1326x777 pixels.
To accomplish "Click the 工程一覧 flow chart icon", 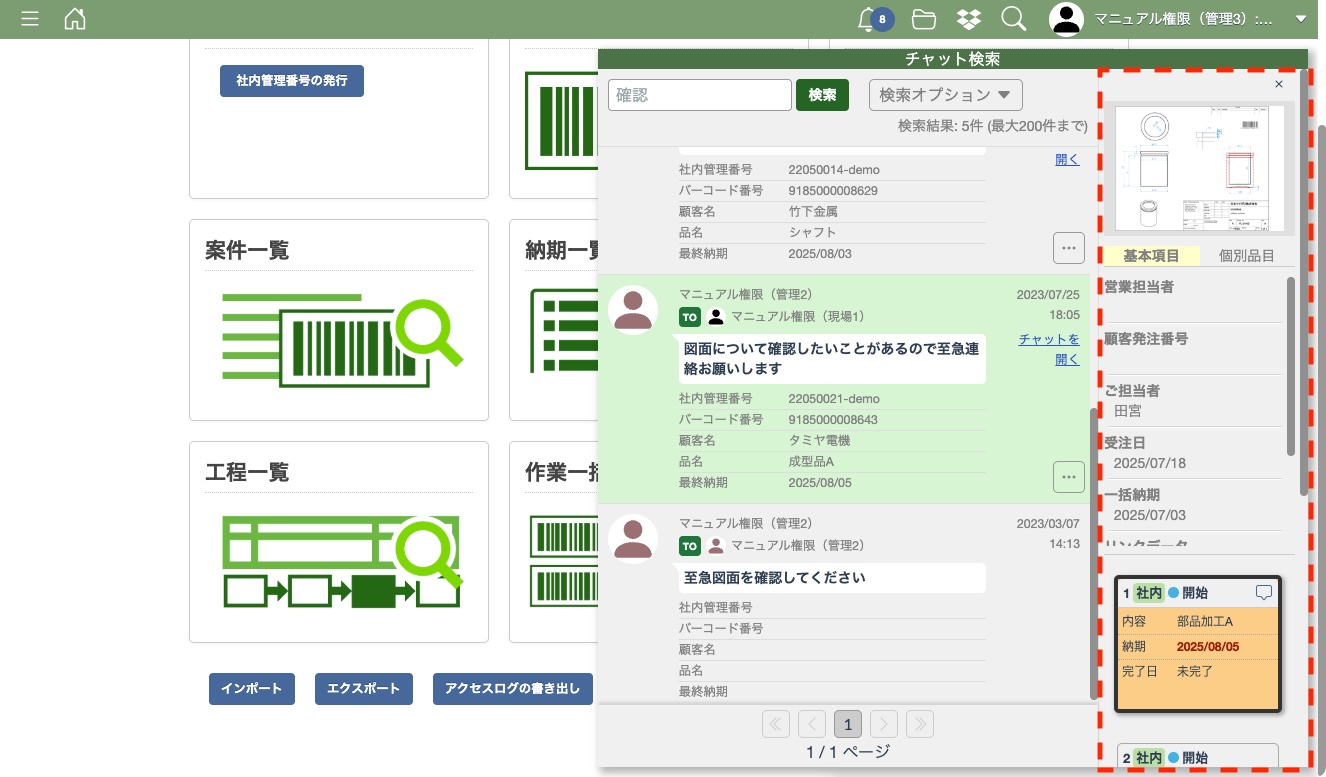I will (x=340, y=560).
